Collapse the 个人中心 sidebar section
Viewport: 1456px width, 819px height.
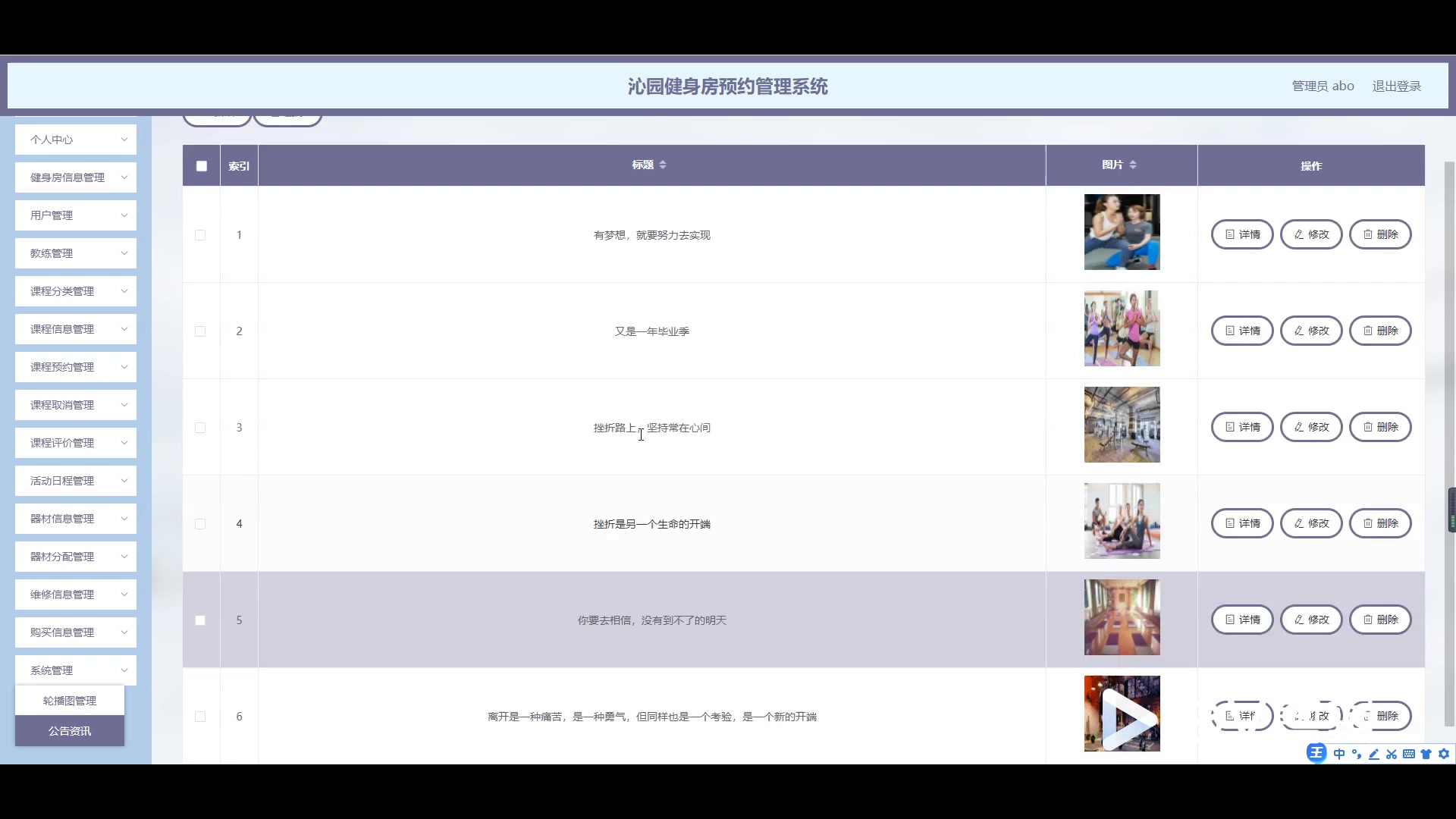(x=75, y=140)
